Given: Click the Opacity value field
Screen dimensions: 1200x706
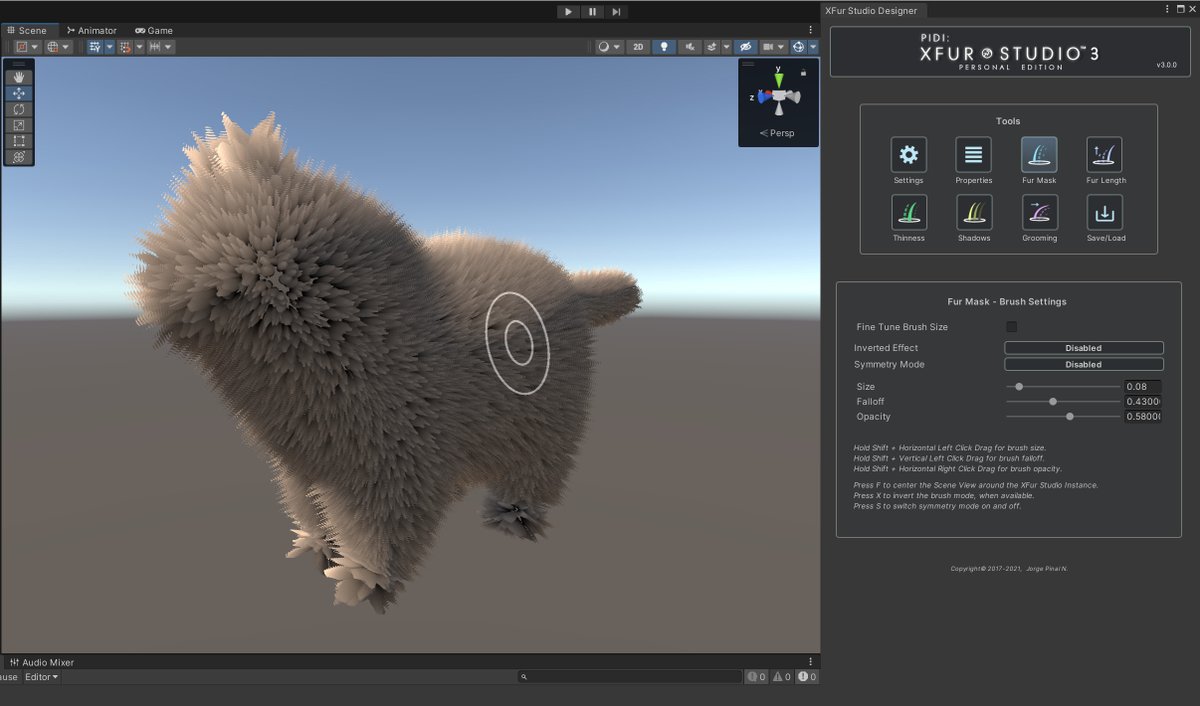Looking at the screenshot, I should 1143,416.
